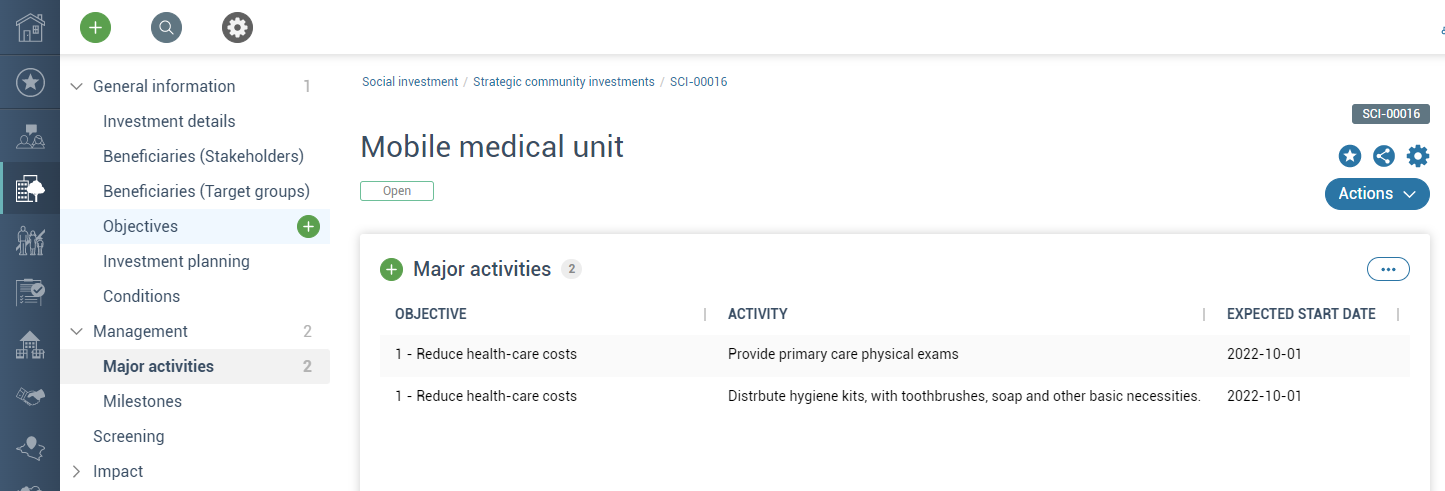Click the home building icon in sidebar

pos(30,28)
